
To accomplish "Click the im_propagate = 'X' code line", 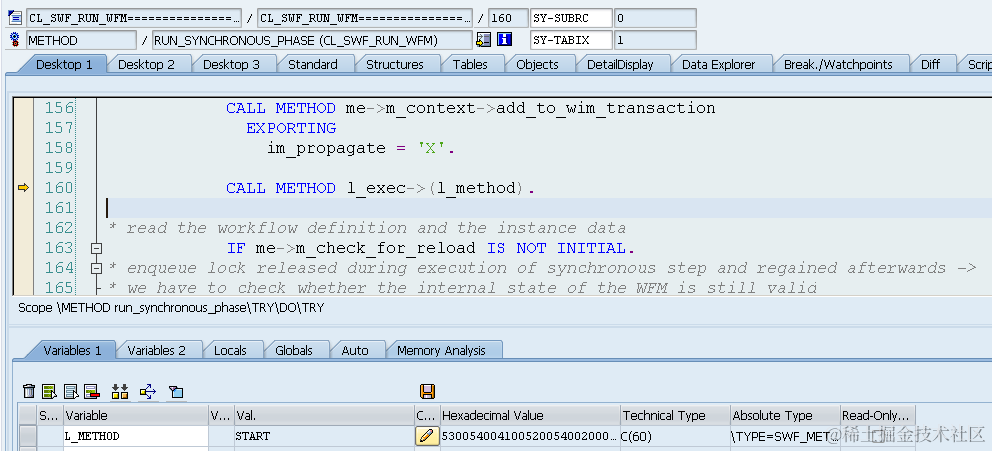I will pyautogui.click(x=361, y=148).
